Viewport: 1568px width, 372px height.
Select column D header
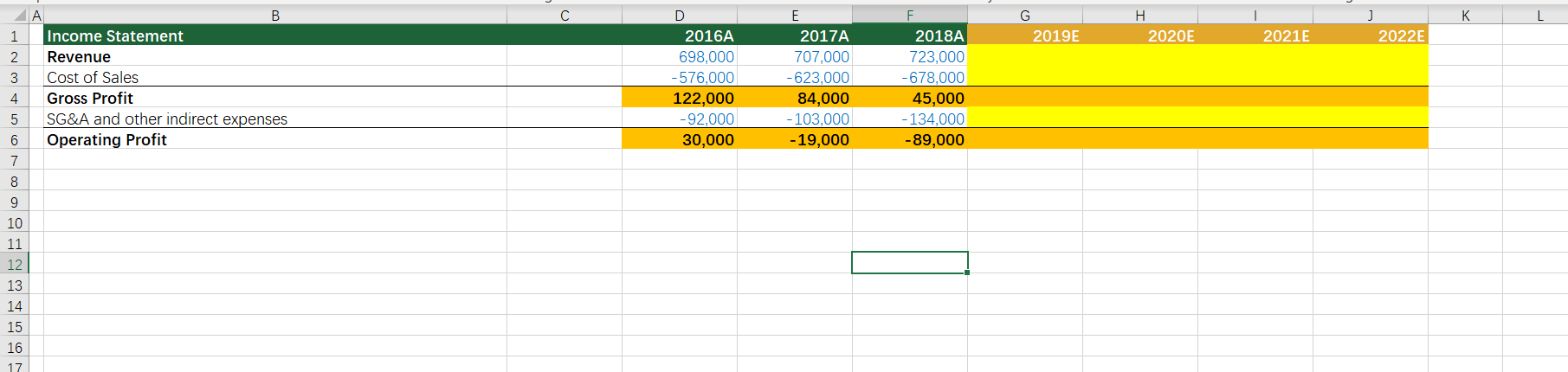coord(680,16)
